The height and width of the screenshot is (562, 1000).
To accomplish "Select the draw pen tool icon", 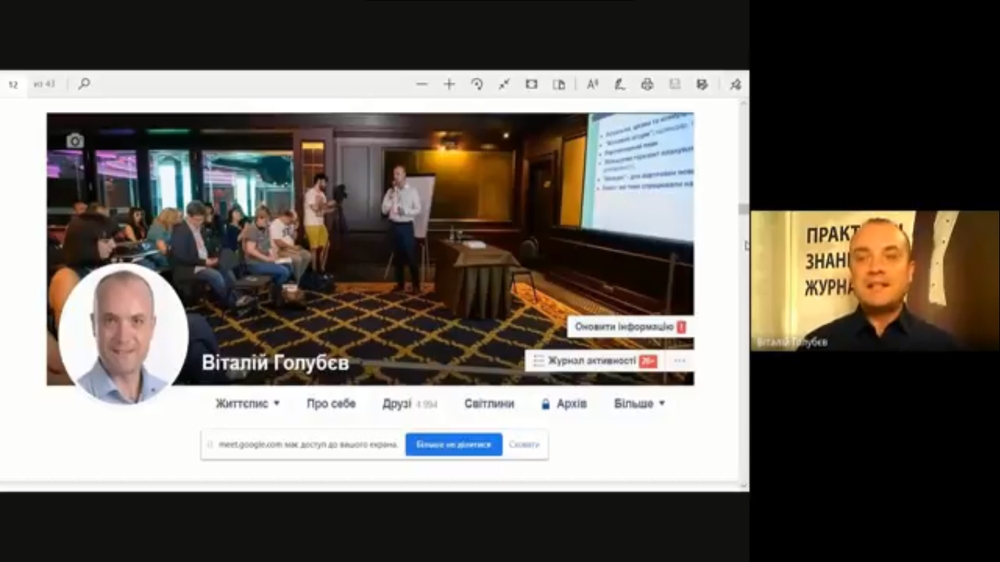I will pyautogui.click(x=620, y=84).
